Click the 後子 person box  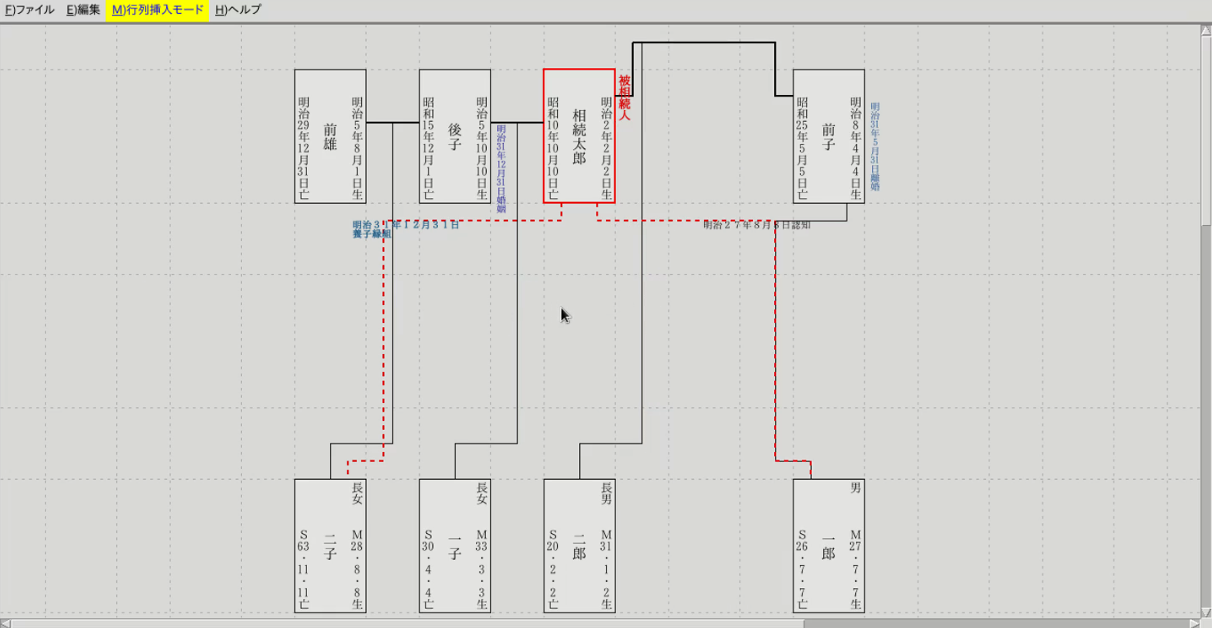(455, 136)
